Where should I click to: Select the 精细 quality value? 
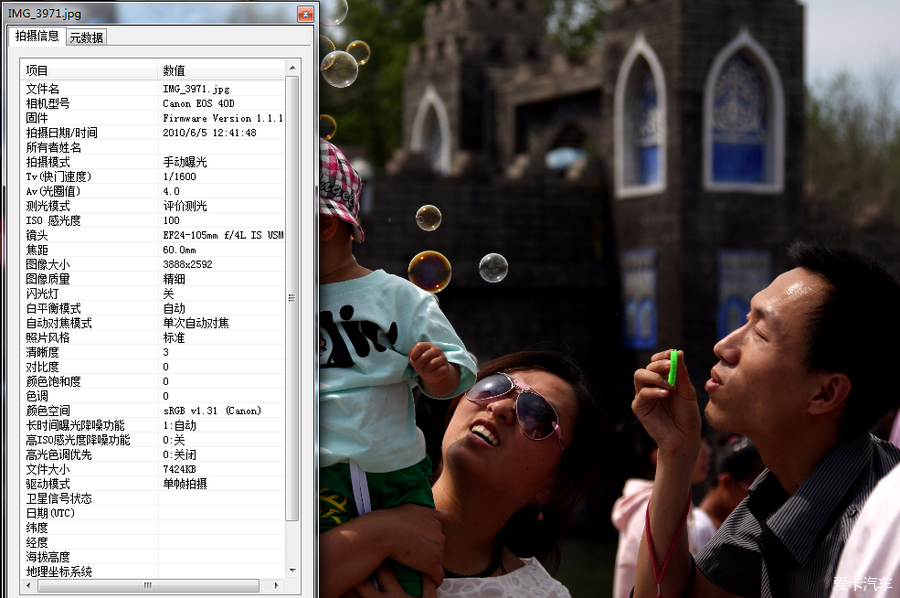174,279
